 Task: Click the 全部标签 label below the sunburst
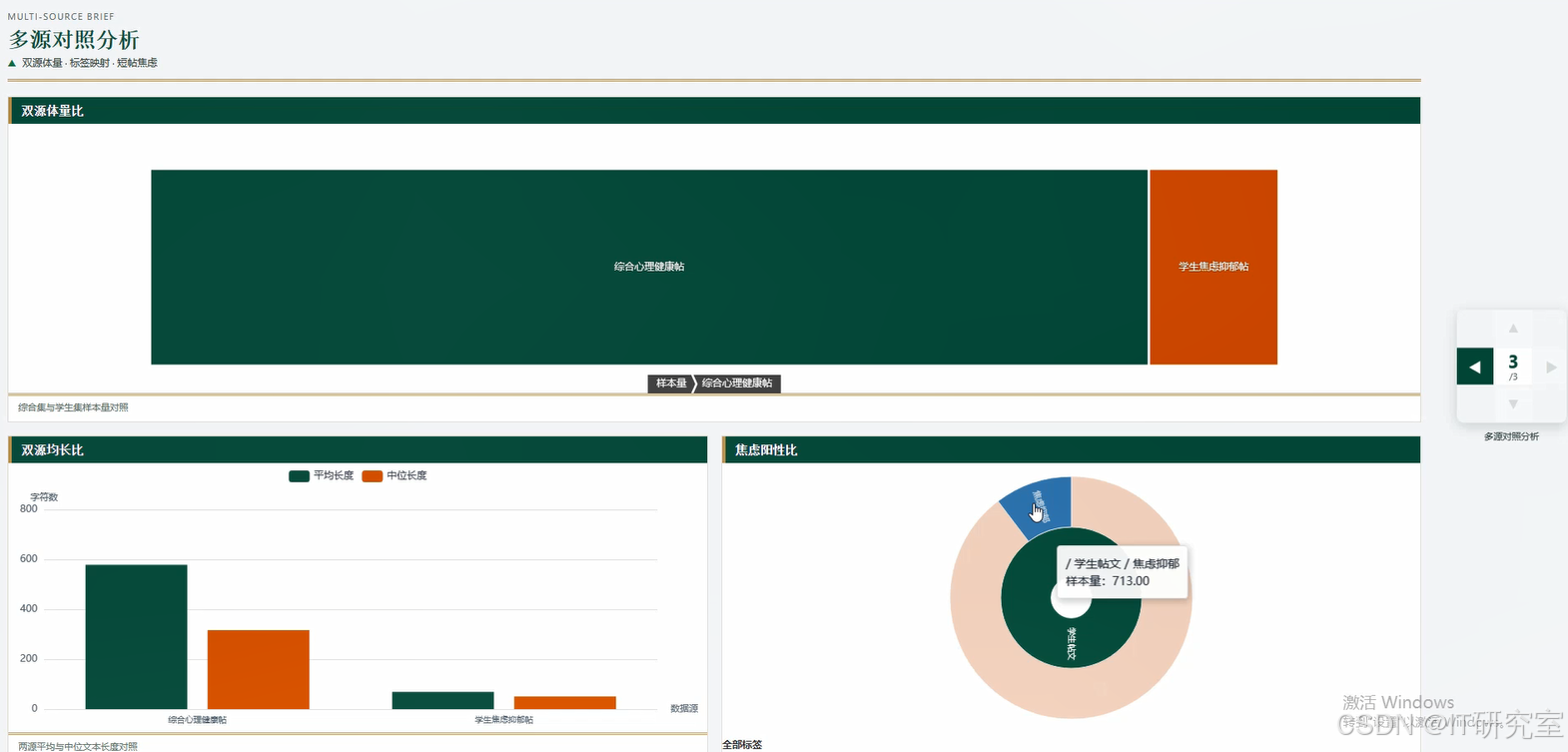(x=742, y=745)
